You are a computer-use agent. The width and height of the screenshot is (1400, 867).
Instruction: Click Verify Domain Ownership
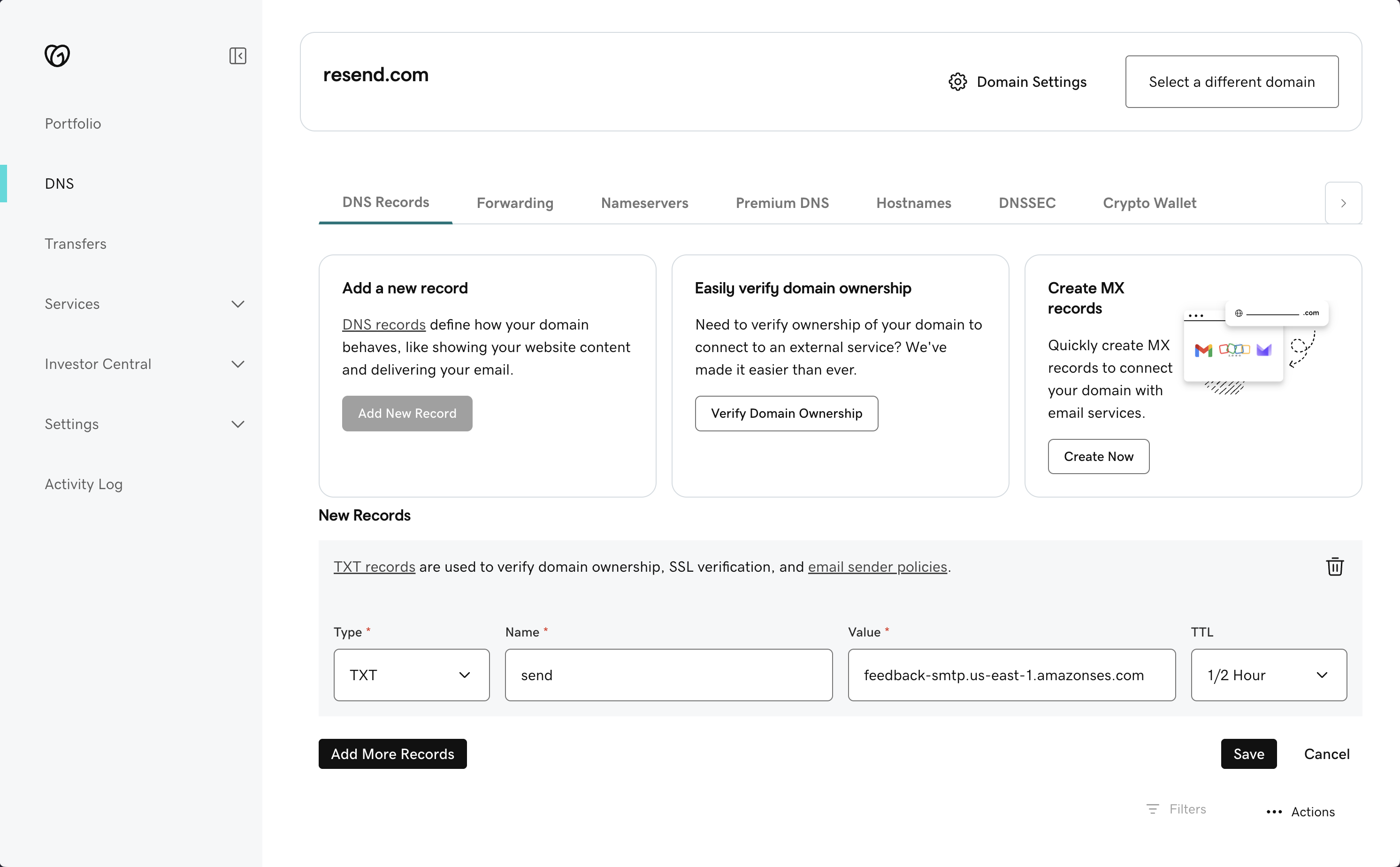pos(786,413)
